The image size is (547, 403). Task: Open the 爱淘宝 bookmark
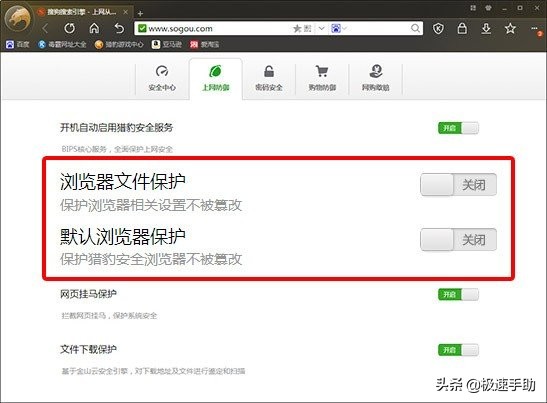(x=204, y=44)
